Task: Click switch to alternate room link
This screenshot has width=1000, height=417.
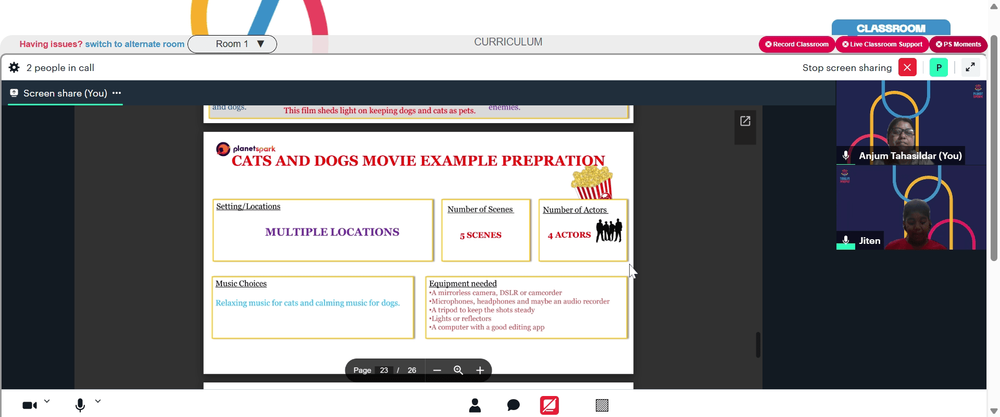Action: click(135, 44)
